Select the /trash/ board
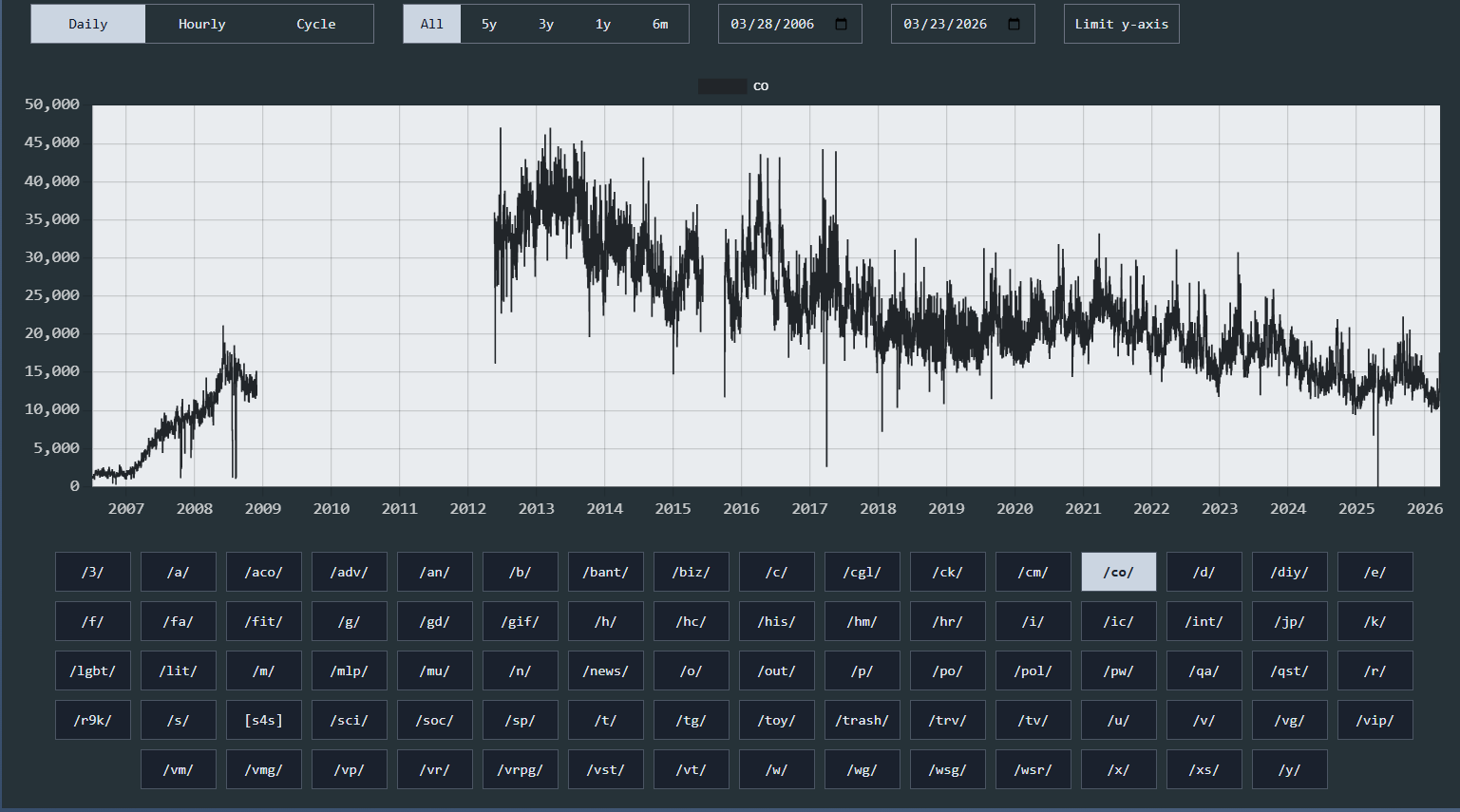1460x812 pixels. 863,720
